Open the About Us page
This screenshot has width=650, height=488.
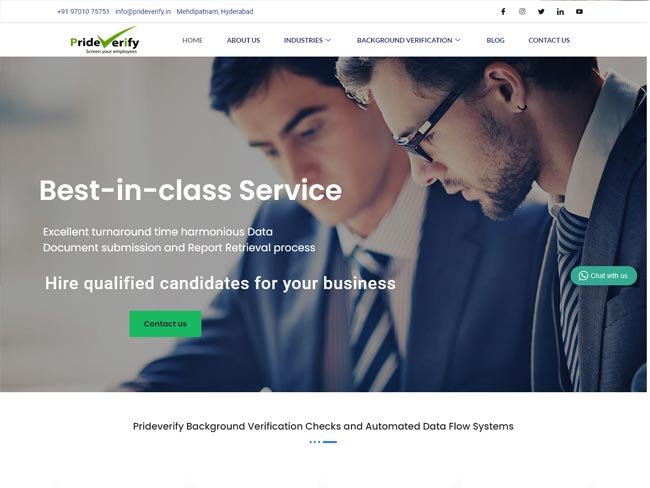(x=243, y=40)
